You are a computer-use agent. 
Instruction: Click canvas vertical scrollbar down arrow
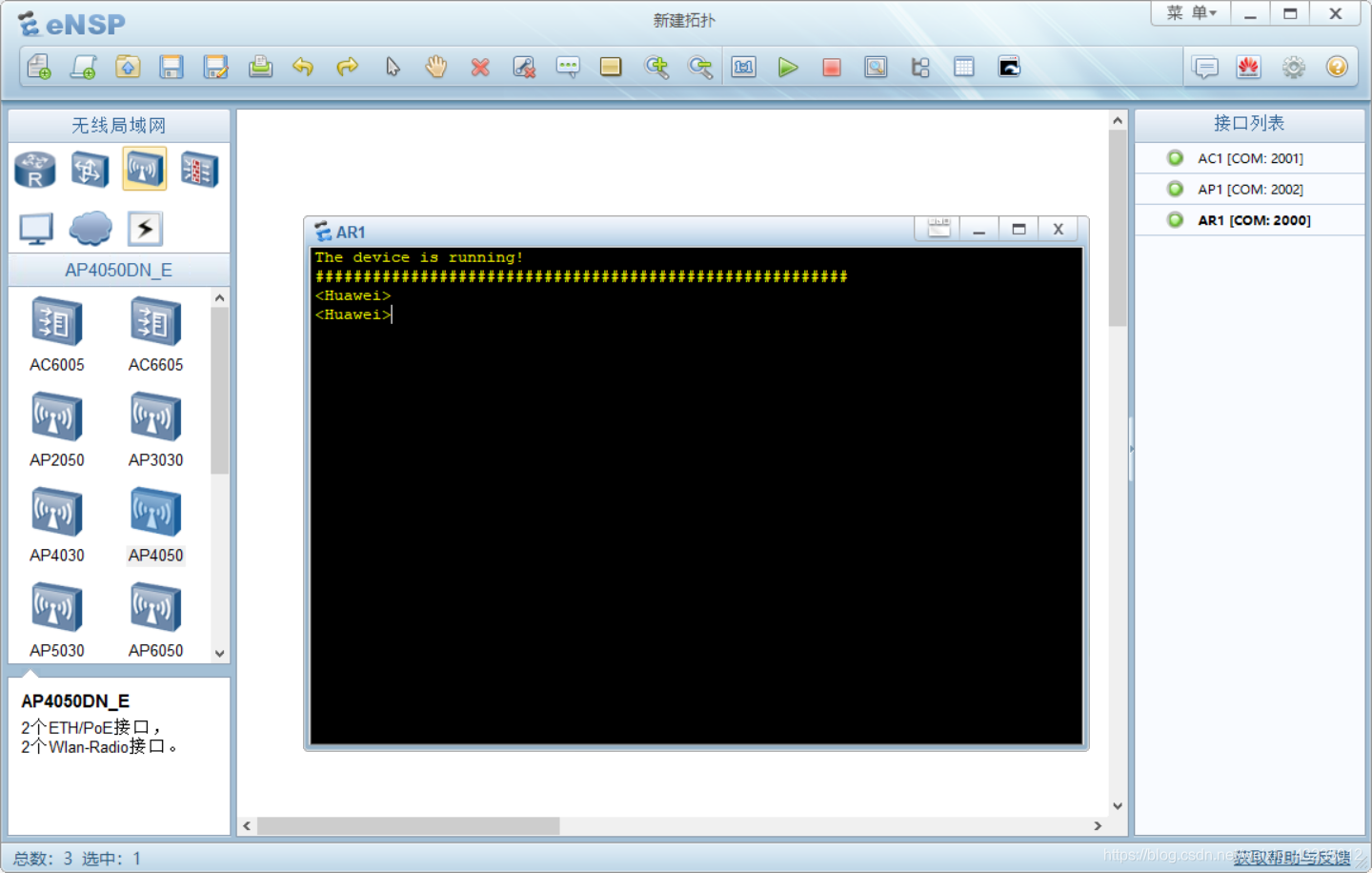coord(1118,806)
